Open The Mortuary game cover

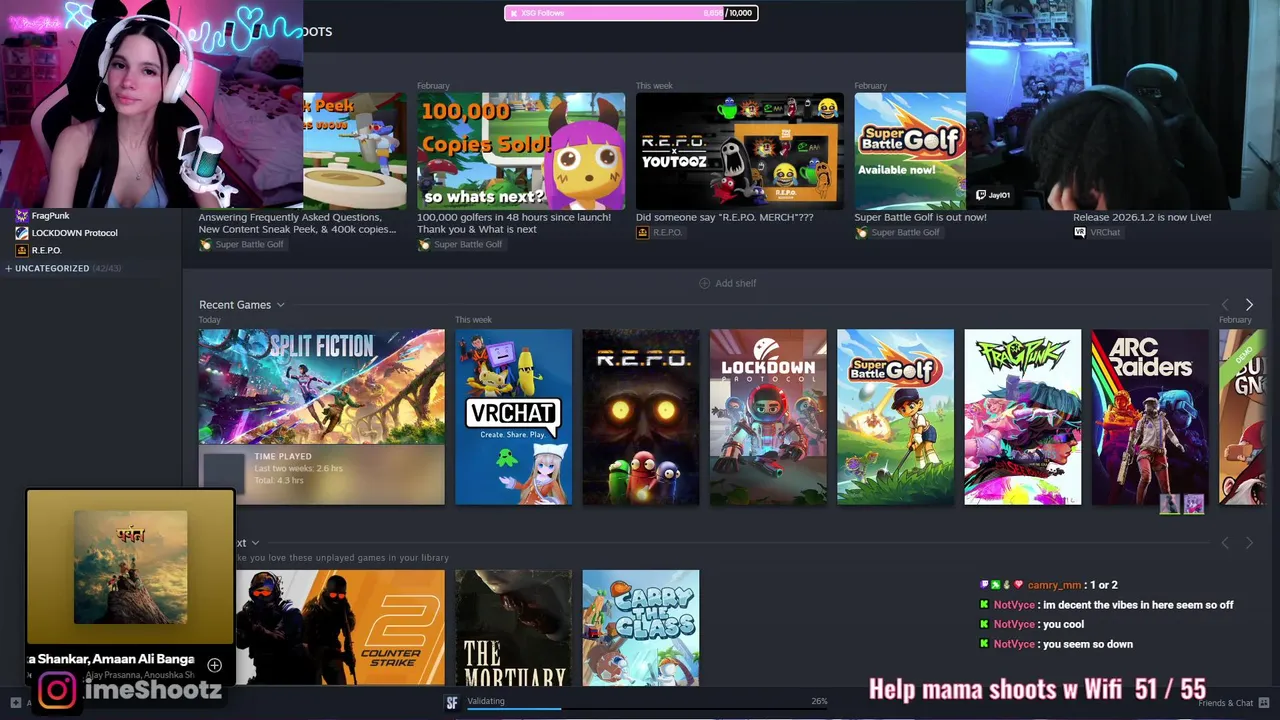point(513,628)
